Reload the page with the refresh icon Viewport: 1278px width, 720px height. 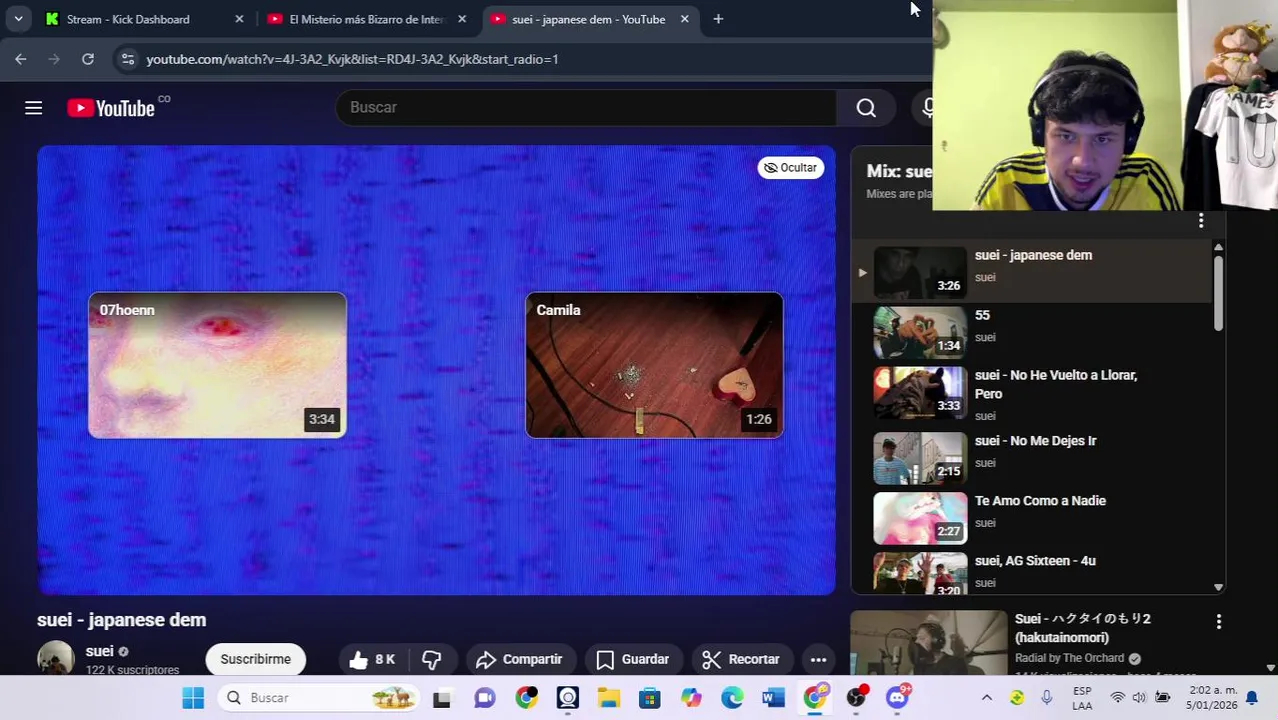point(88,59)
